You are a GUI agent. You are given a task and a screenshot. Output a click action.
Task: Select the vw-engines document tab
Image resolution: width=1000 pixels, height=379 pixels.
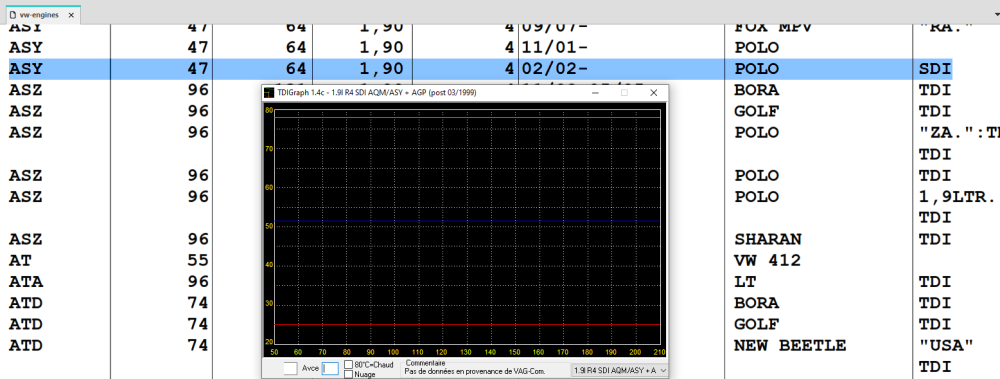click(43, 15)
